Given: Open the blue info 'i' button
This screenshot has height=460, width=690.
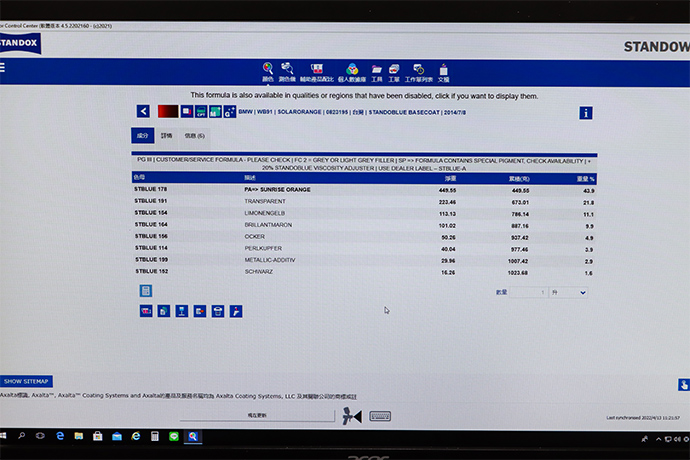Looking at the screenshot, I should pyautogui.click(x=586, y=113).
